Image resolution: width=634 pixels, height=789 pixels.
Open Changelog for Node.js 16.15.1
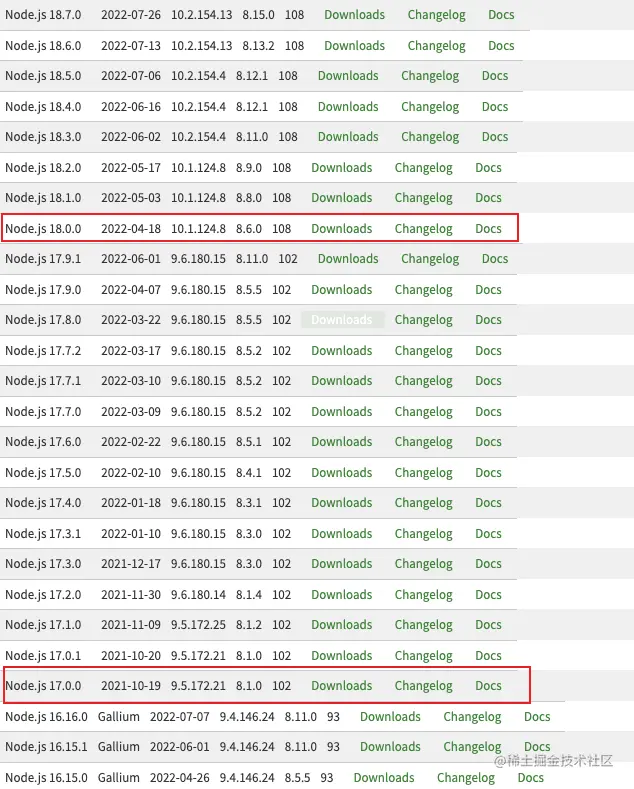point(472,747)
